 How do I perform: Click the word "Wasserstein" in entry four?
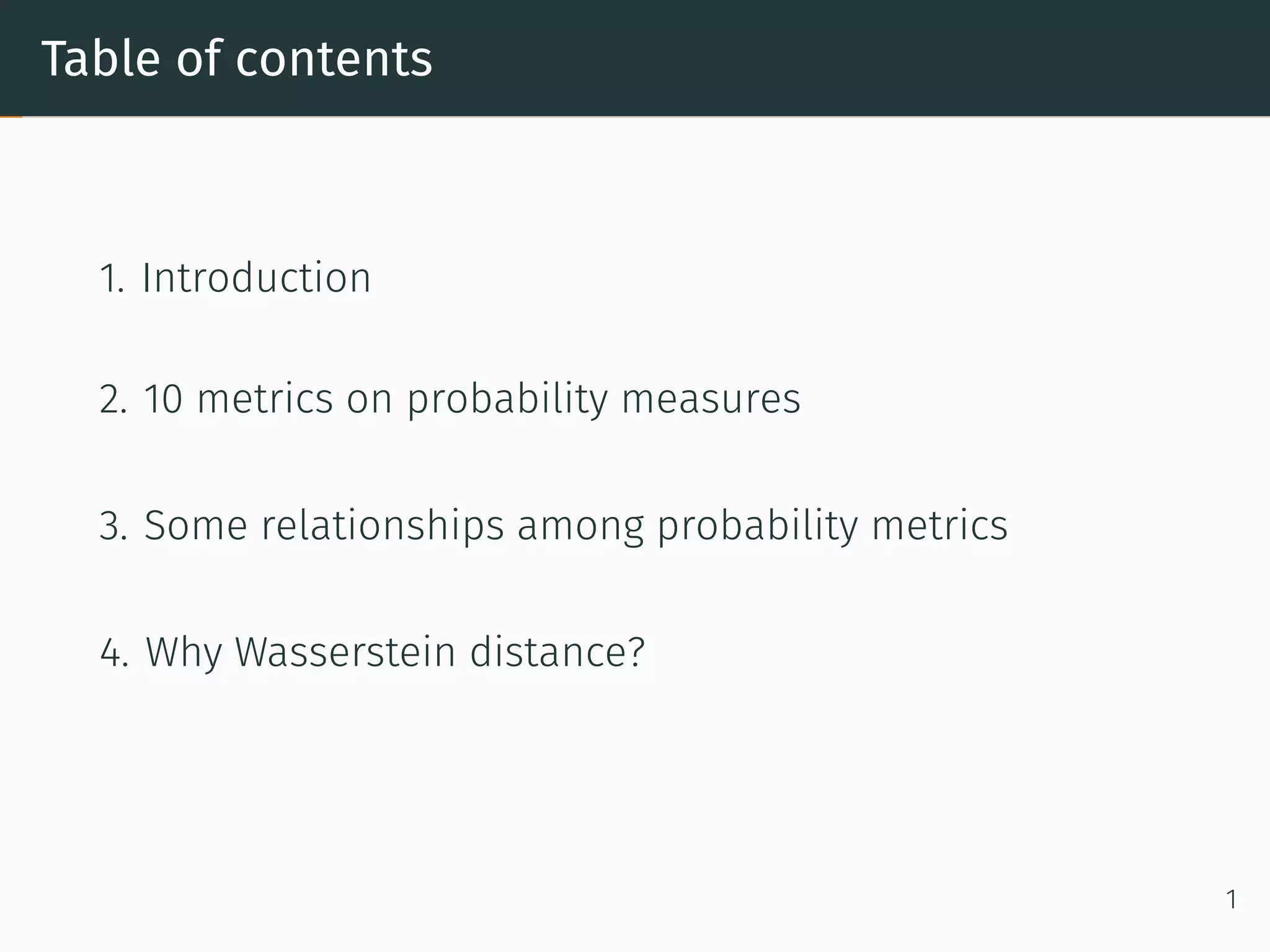345,652
